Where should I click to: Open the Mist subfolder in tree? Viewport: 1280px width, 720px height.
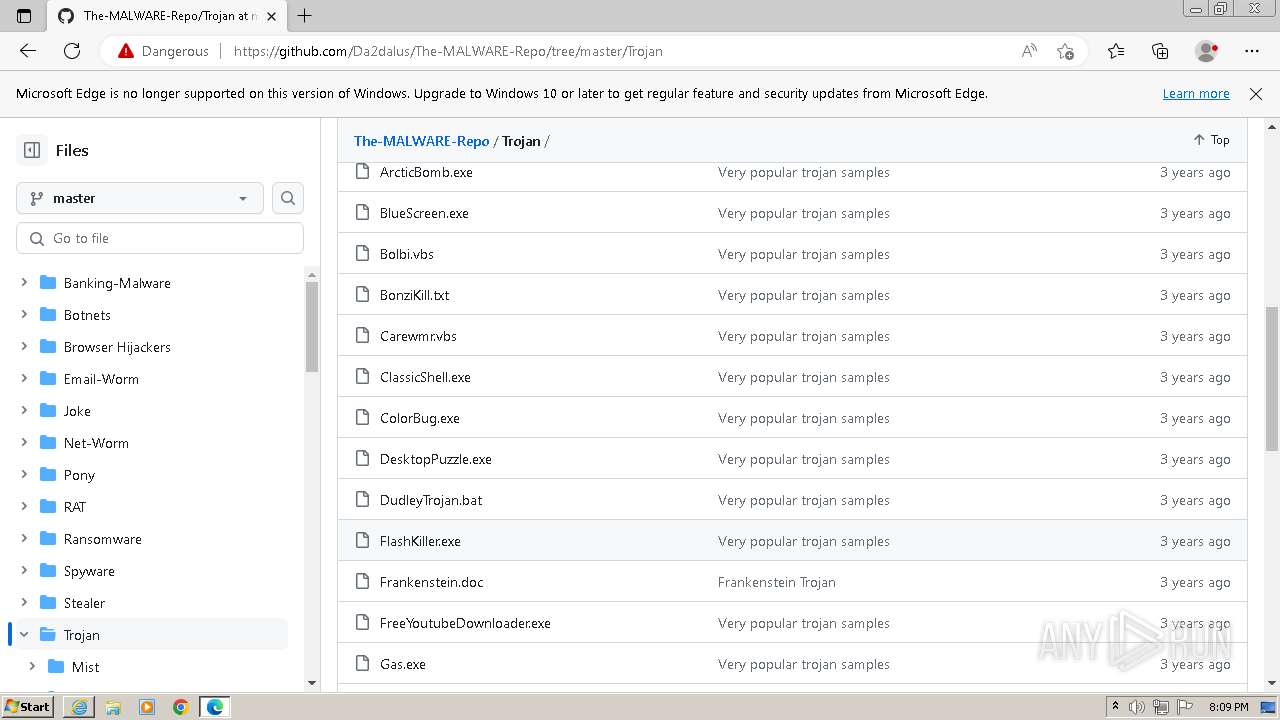click(x=85, y=667)
